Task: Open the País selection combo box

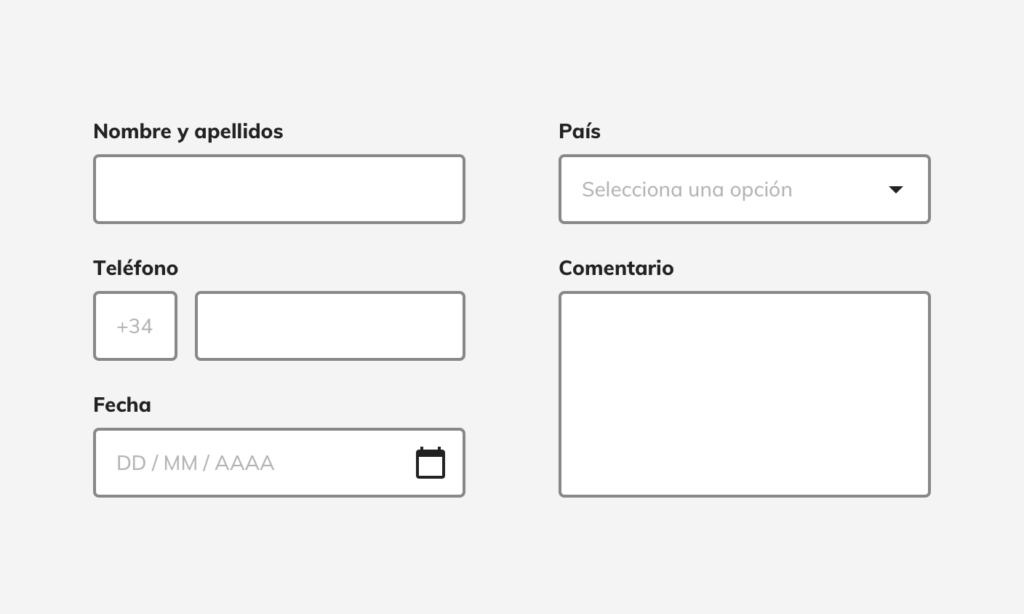Action: point(744,189)
